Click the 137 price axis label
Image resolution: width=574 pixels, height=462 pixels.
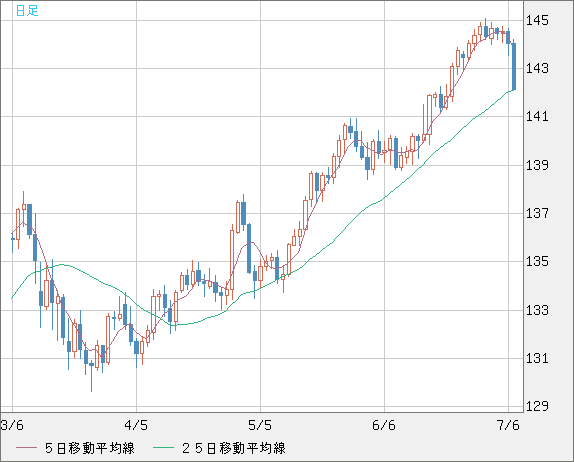[537, 213]
